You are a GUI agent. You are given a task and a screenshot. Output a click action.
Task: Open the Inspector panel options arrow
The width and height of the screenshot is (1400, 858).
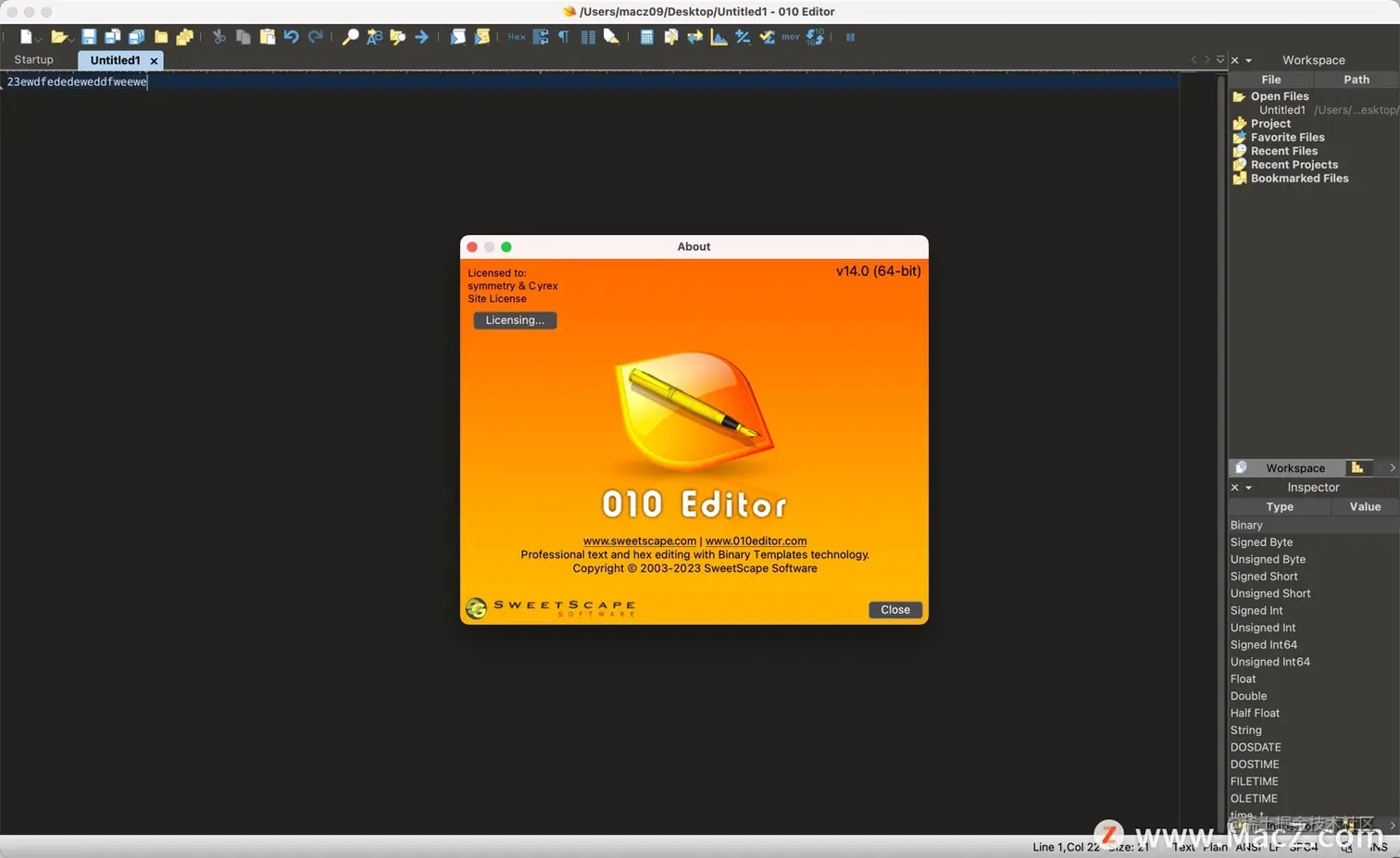1248,488
